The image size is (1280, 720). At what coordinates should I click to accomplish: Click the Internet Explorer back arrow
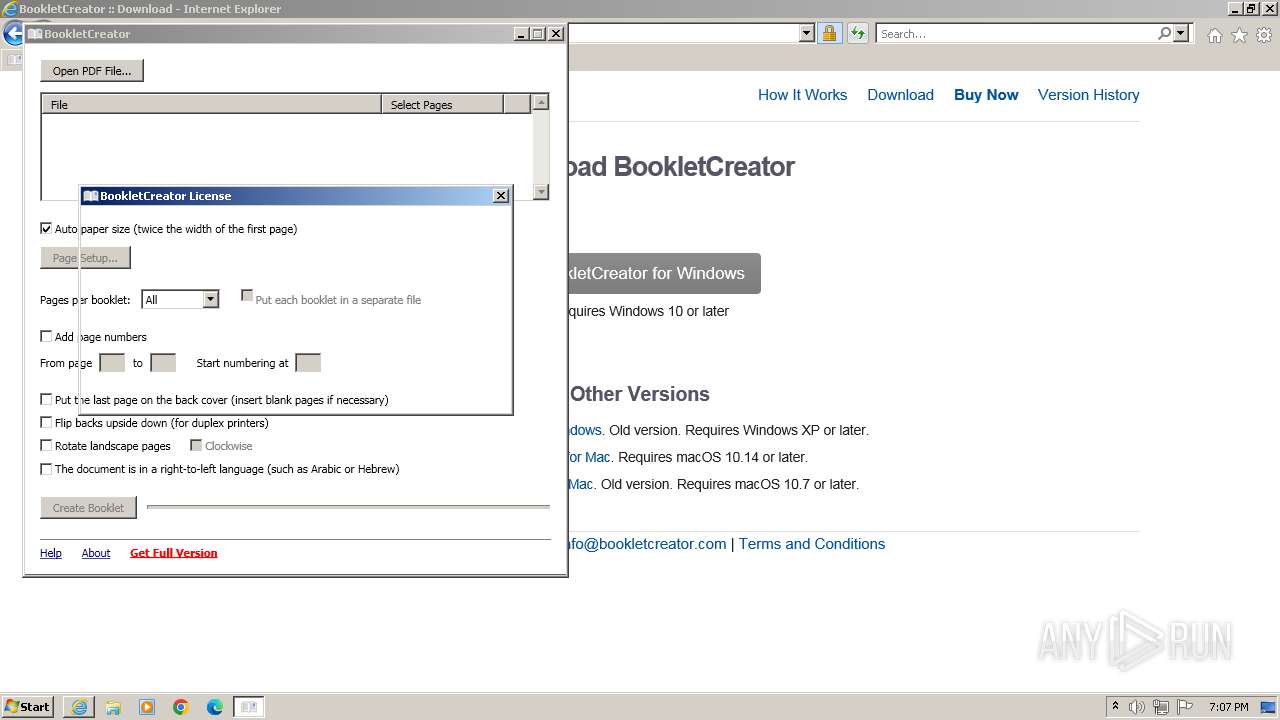[x=13, y=33]
